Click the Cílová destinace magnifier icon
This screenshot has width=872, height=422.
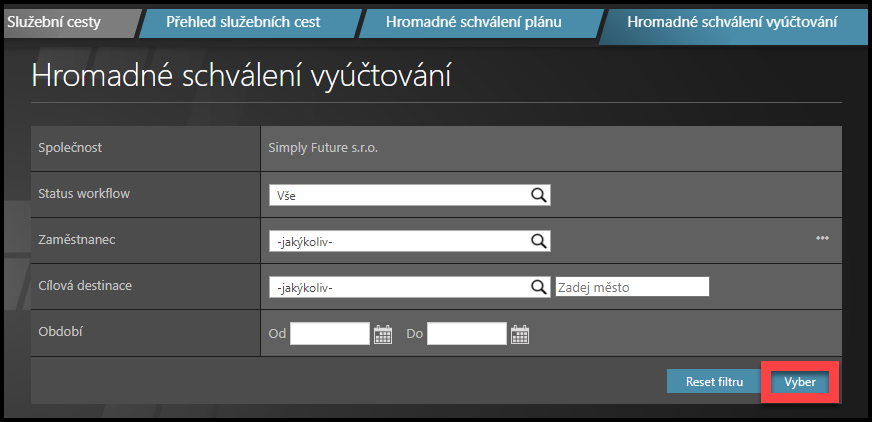tap(538, 287)
